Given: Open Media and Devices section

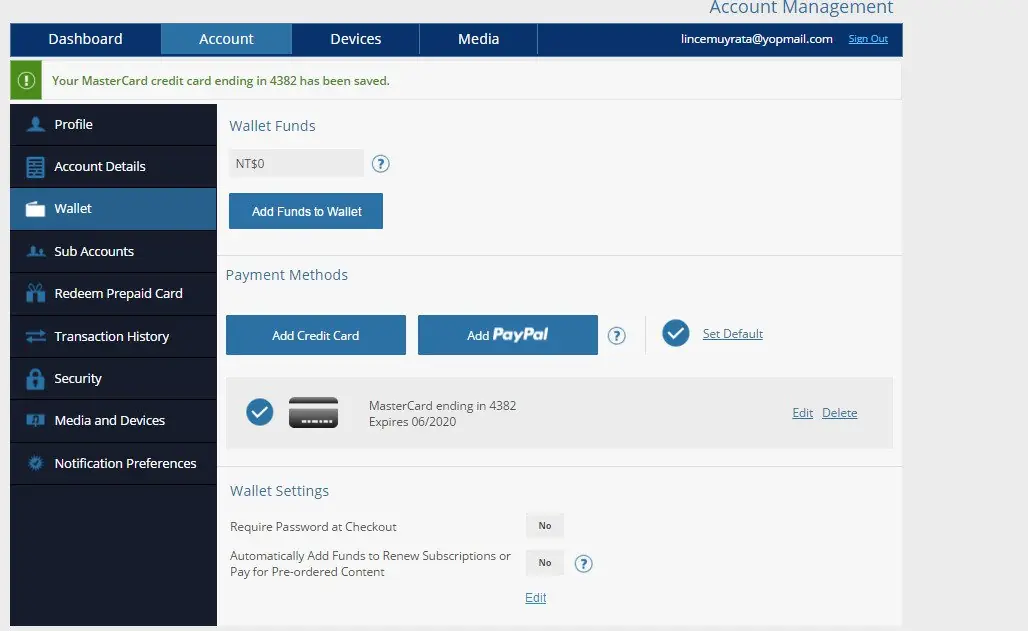Looking at the screenshot, I should pyautogui.click(x=113, y=420).
